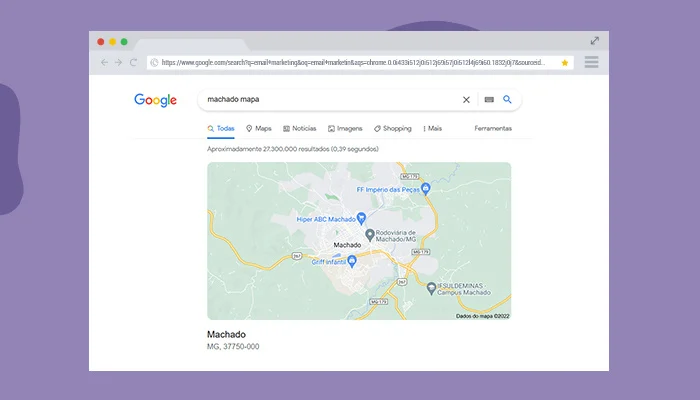The height and width of the screenshot is (400, 700).
Task: Reload the page with refresh icon
Action: point(133,62)
